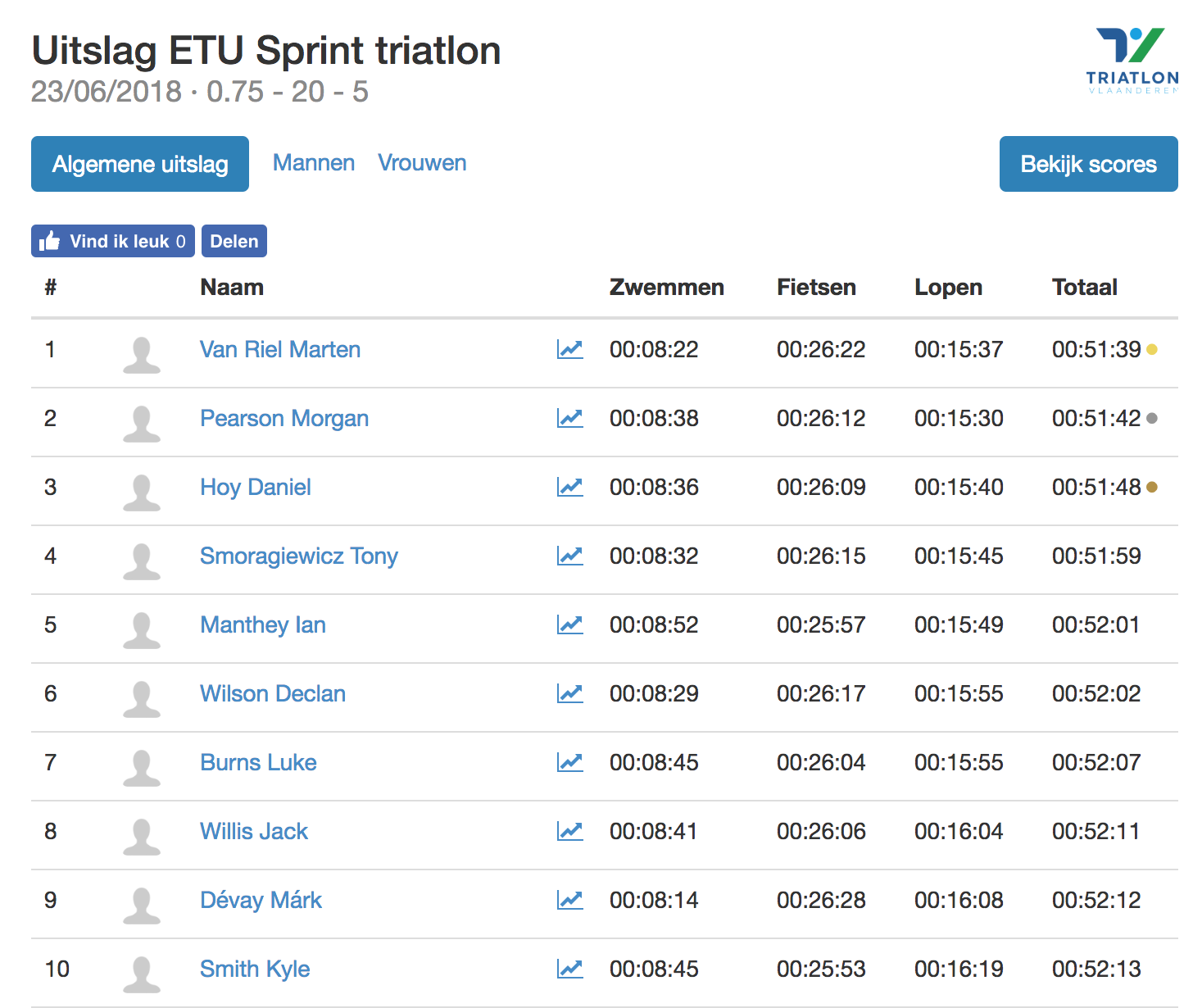Open the chart icon for Dévay Márk
Viewport: 1193px width, 1008px height.
(x=569, y=901)
